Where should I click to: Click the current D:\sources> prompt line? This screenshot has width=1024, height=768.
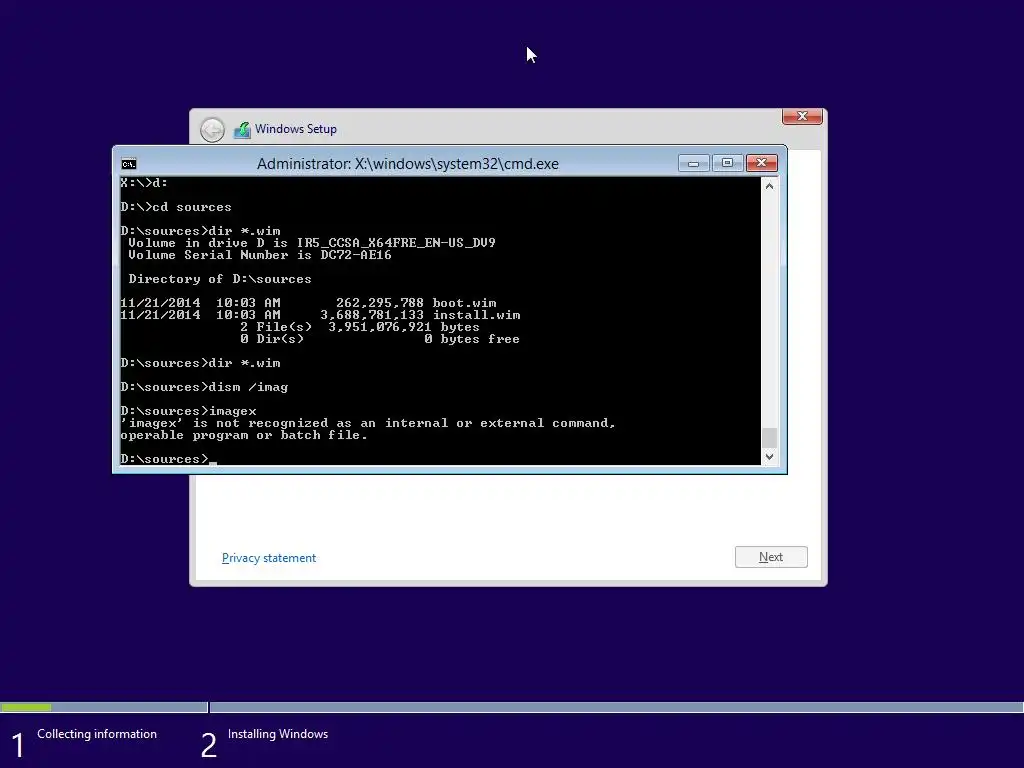(168, 459)
